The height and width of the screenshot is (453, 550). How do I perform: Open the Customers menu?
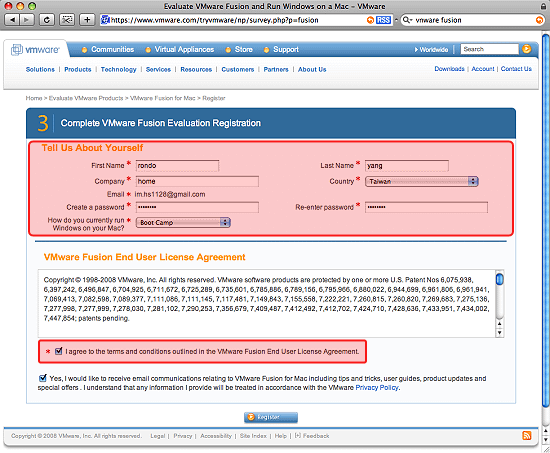pos(238,69)
